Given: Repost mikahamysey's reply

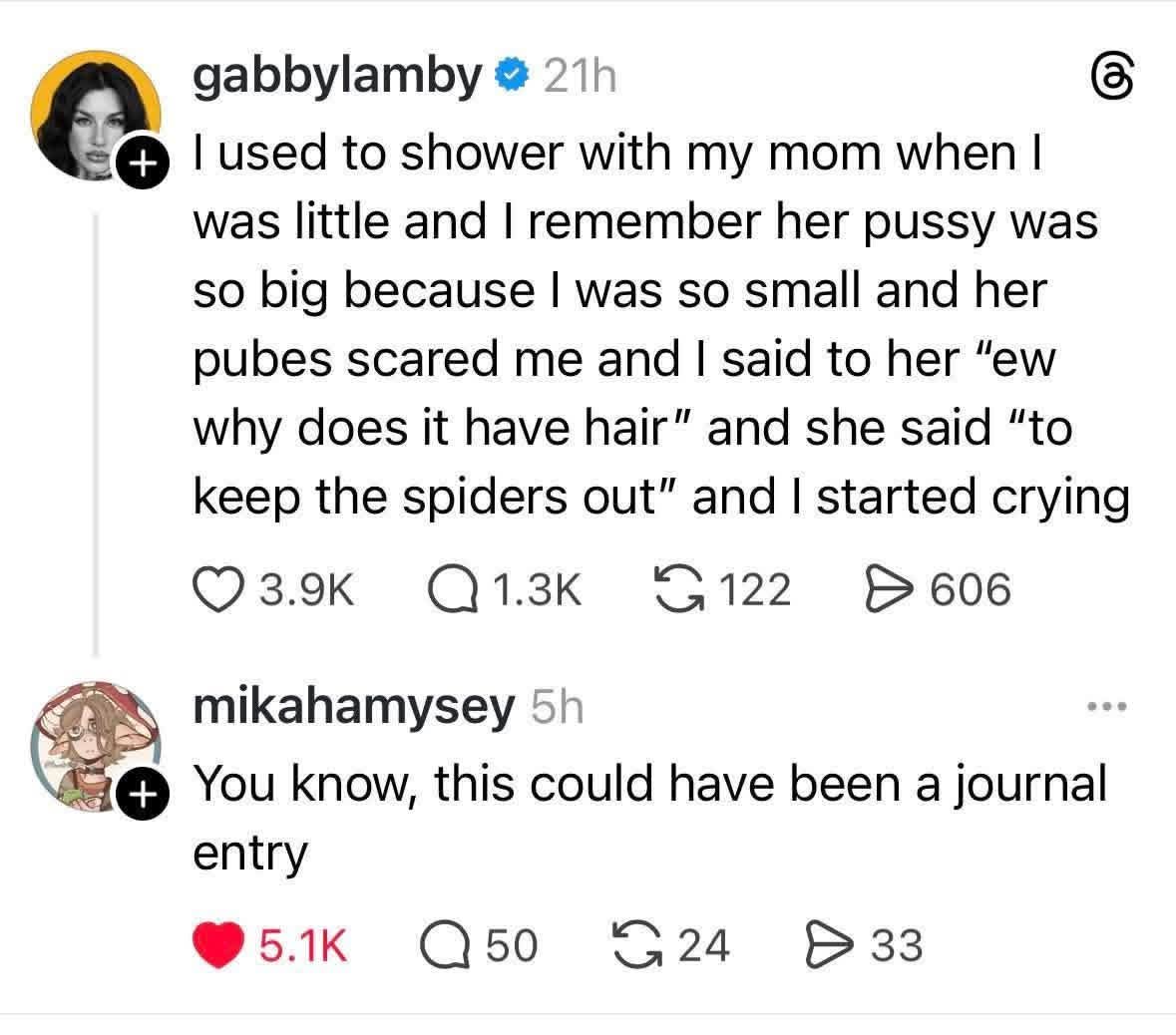Looking at the screenshot, I should 636,944.
